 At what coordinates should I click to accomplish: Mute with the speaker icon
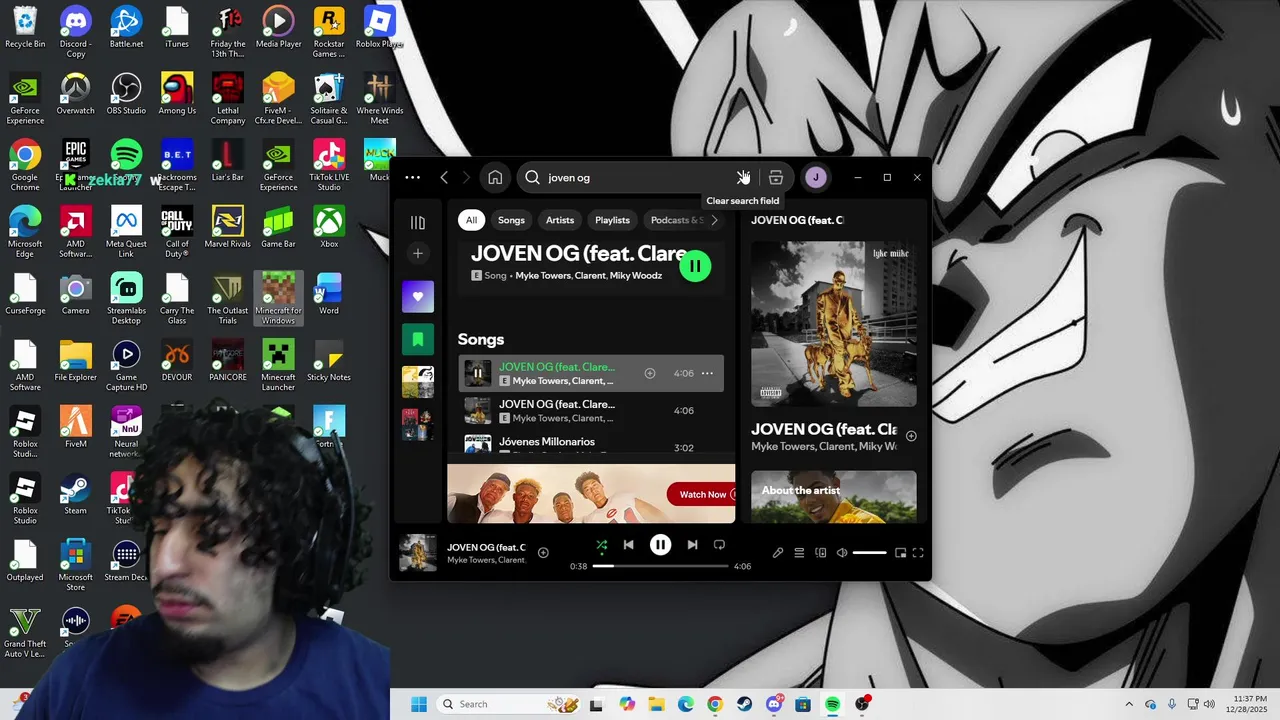tap(842, 553)
